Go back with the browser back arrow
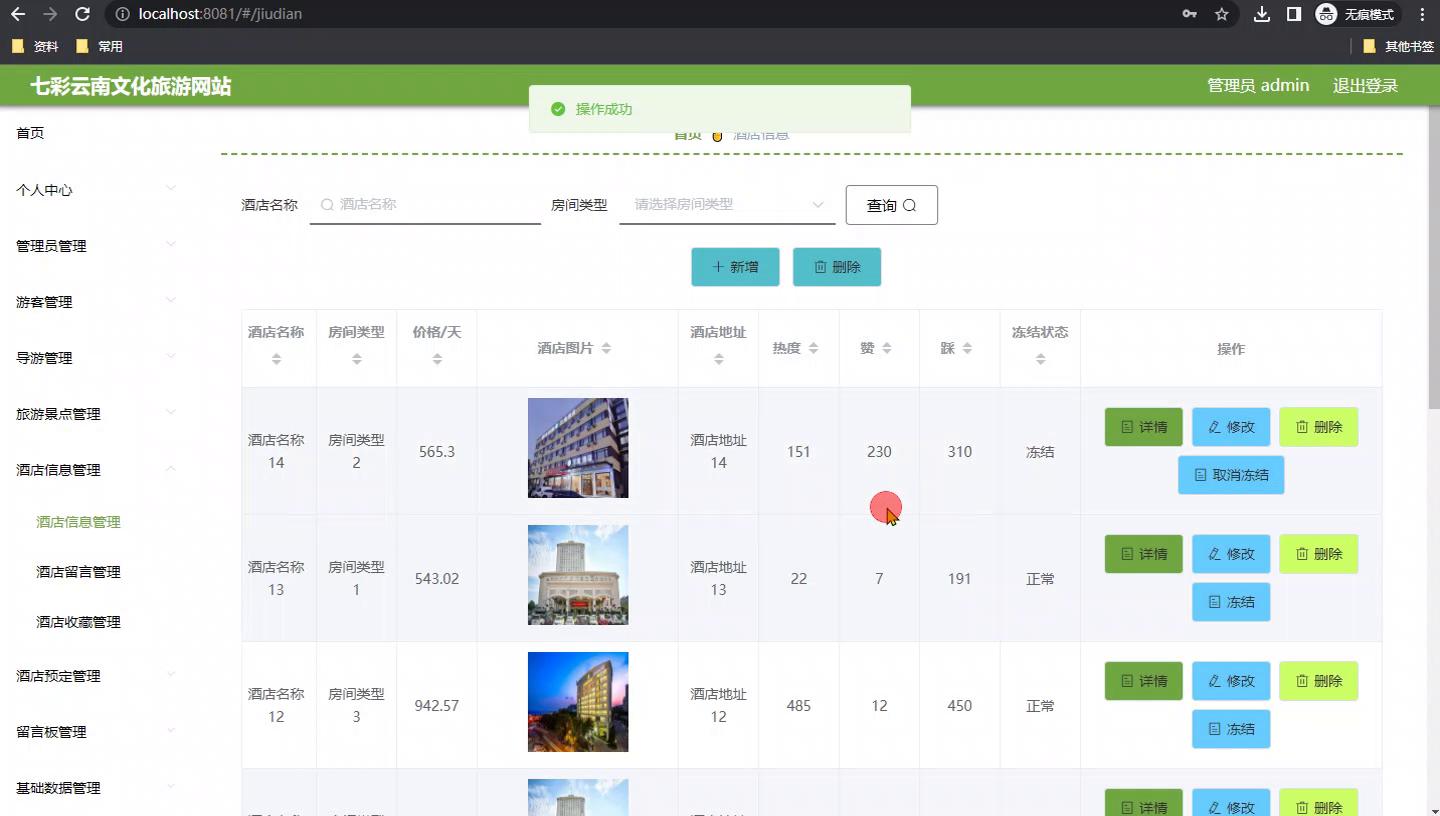The width and height of the screenshot is (1440, 816). 18,14
